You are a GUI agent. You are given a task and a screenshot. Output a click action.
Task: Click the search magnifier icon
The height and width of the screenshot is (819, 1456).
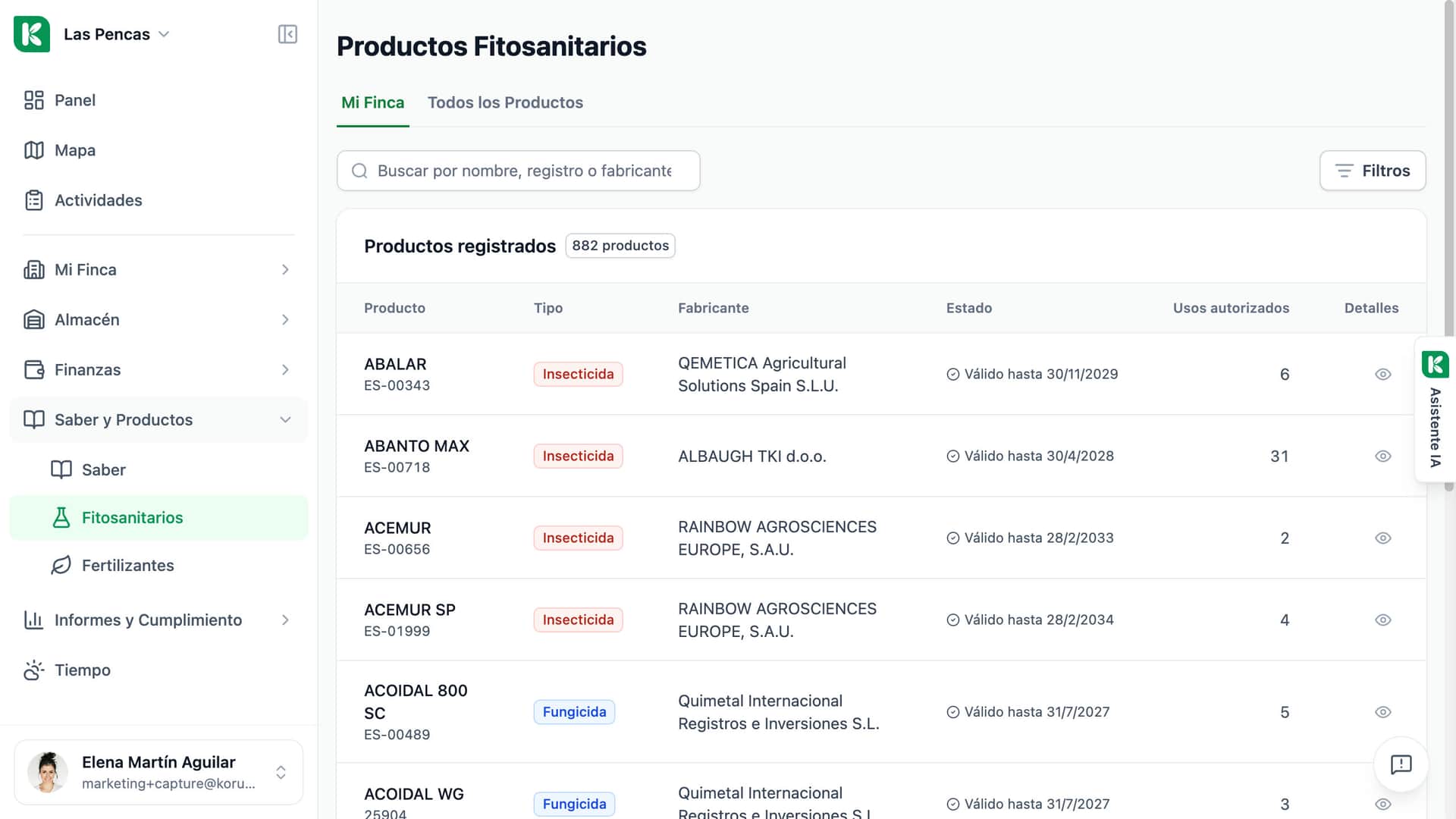pyautogui.click(x=359, y=171)
